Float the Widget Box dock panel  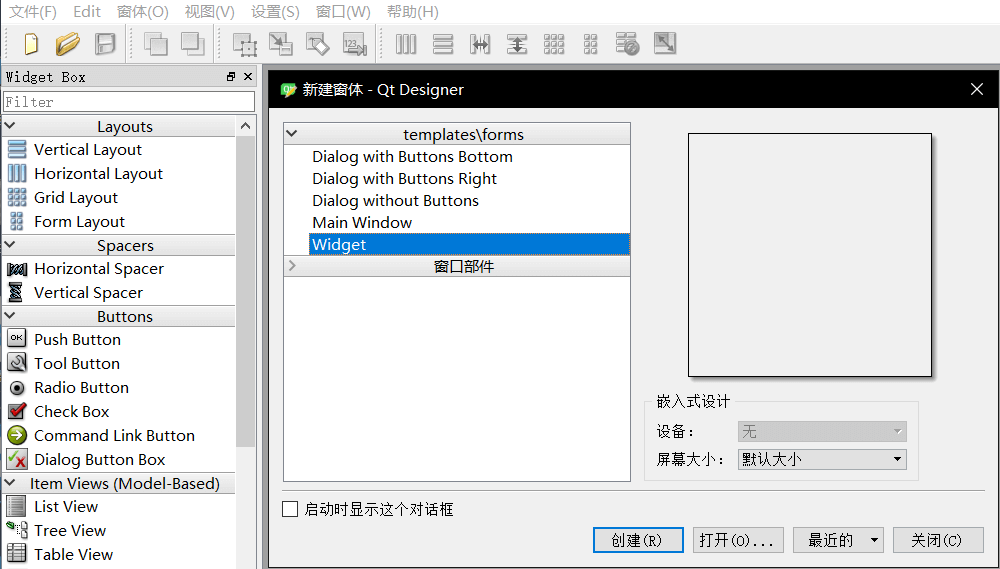[x=231, y=77]
